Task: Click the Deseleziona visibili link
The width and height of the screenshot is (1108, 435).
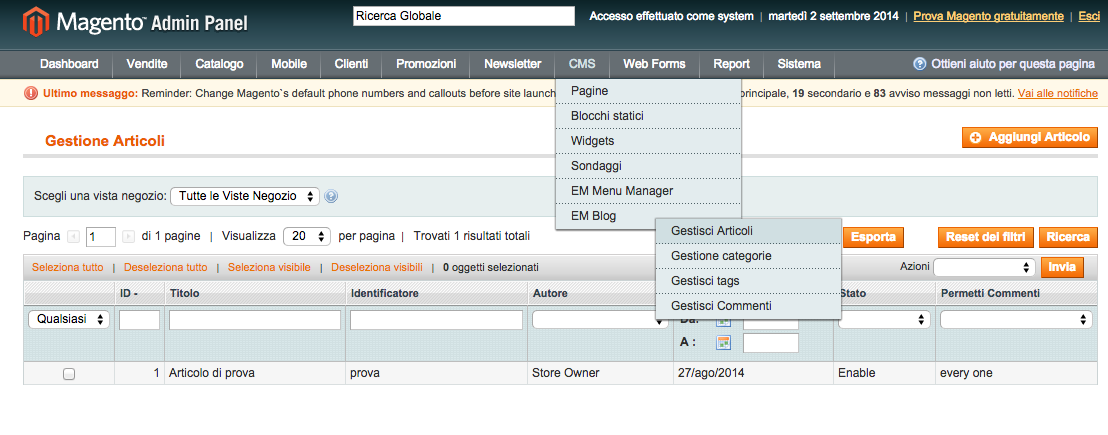Action: (x=377, y=268)
